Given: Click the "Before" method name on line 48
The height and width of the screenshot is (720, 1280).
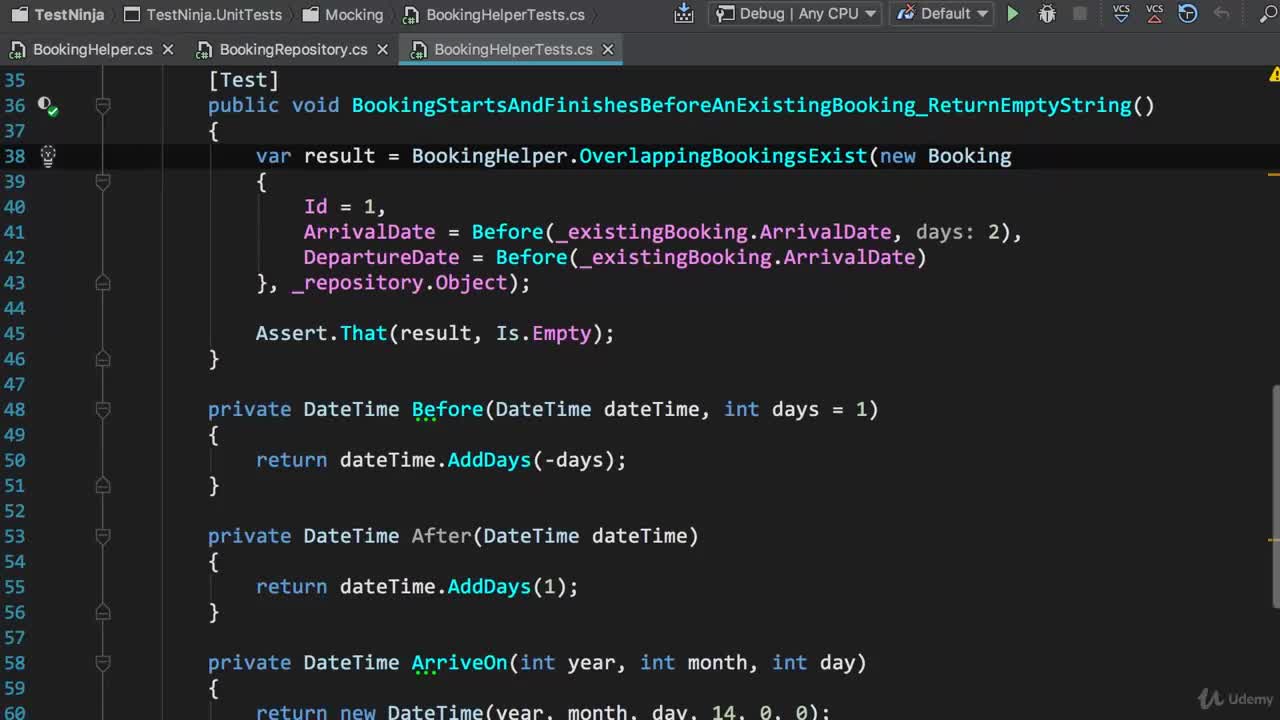Looking at the screenshot, I should point(447,409).
